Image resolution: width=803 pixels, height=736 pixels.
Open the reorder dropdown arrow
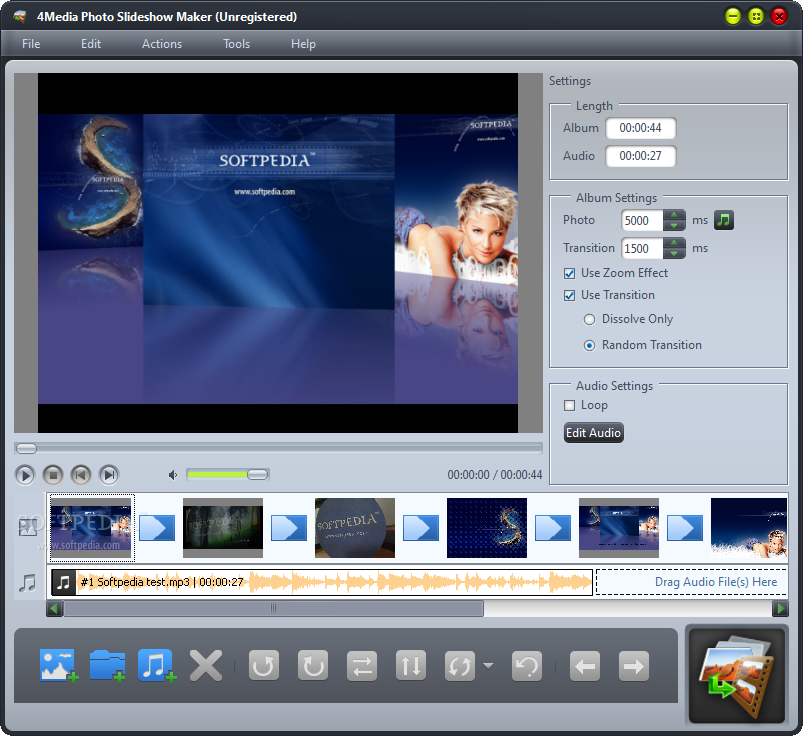[x=488, y=666]
